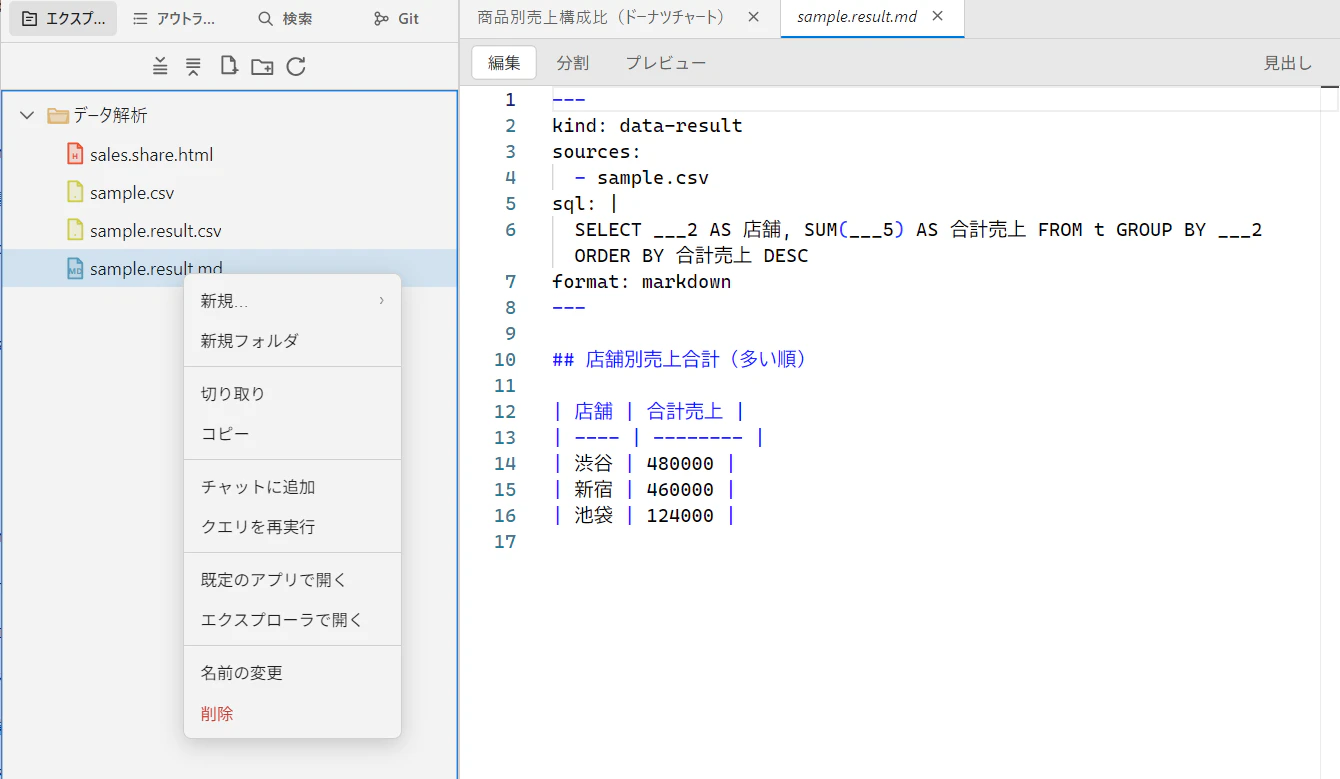
Task: Switch to 編集 edit mode
Action: [504, 63]
